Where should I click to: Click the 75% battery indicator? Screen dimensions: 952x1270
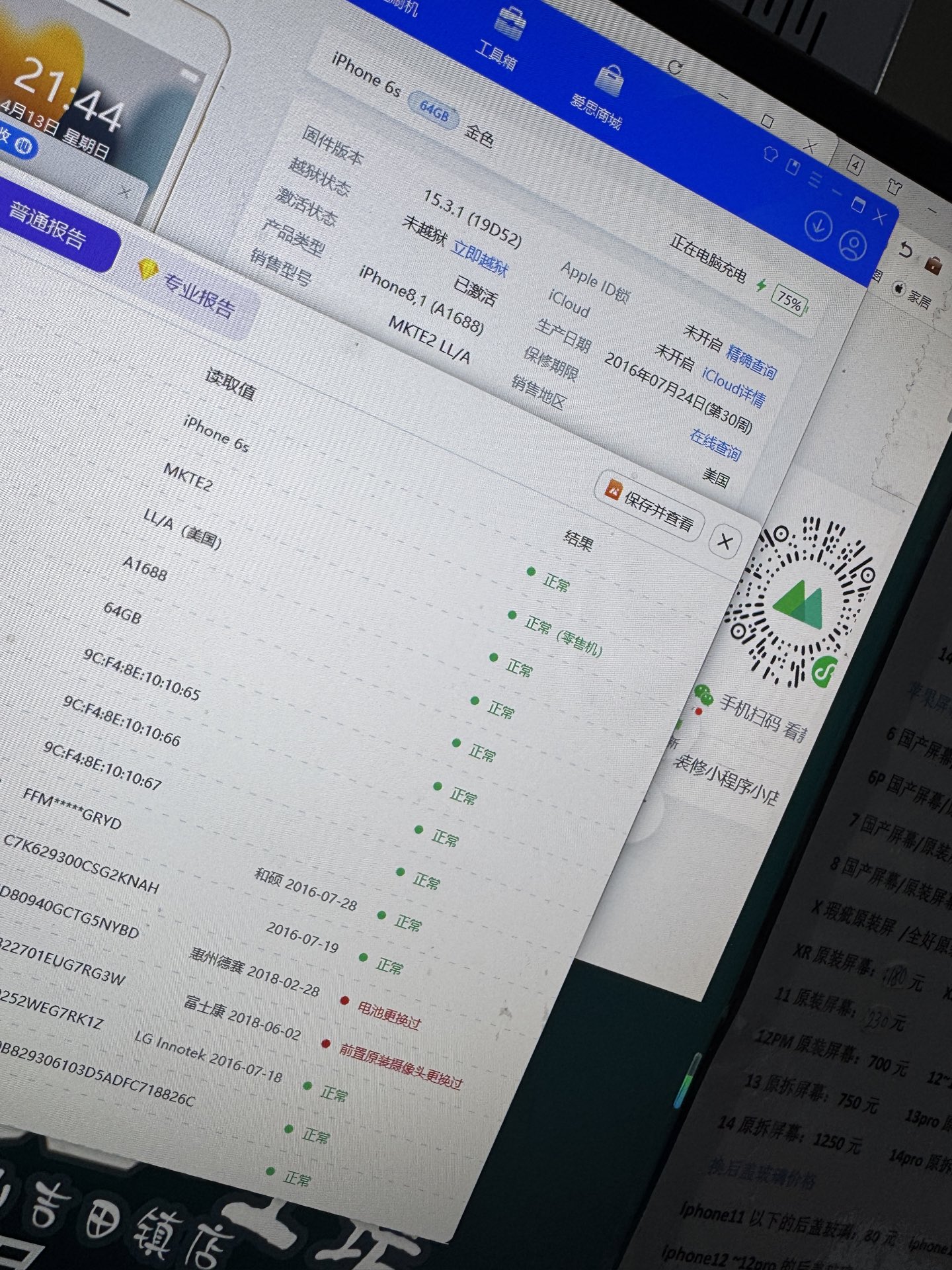coord(791,302)
